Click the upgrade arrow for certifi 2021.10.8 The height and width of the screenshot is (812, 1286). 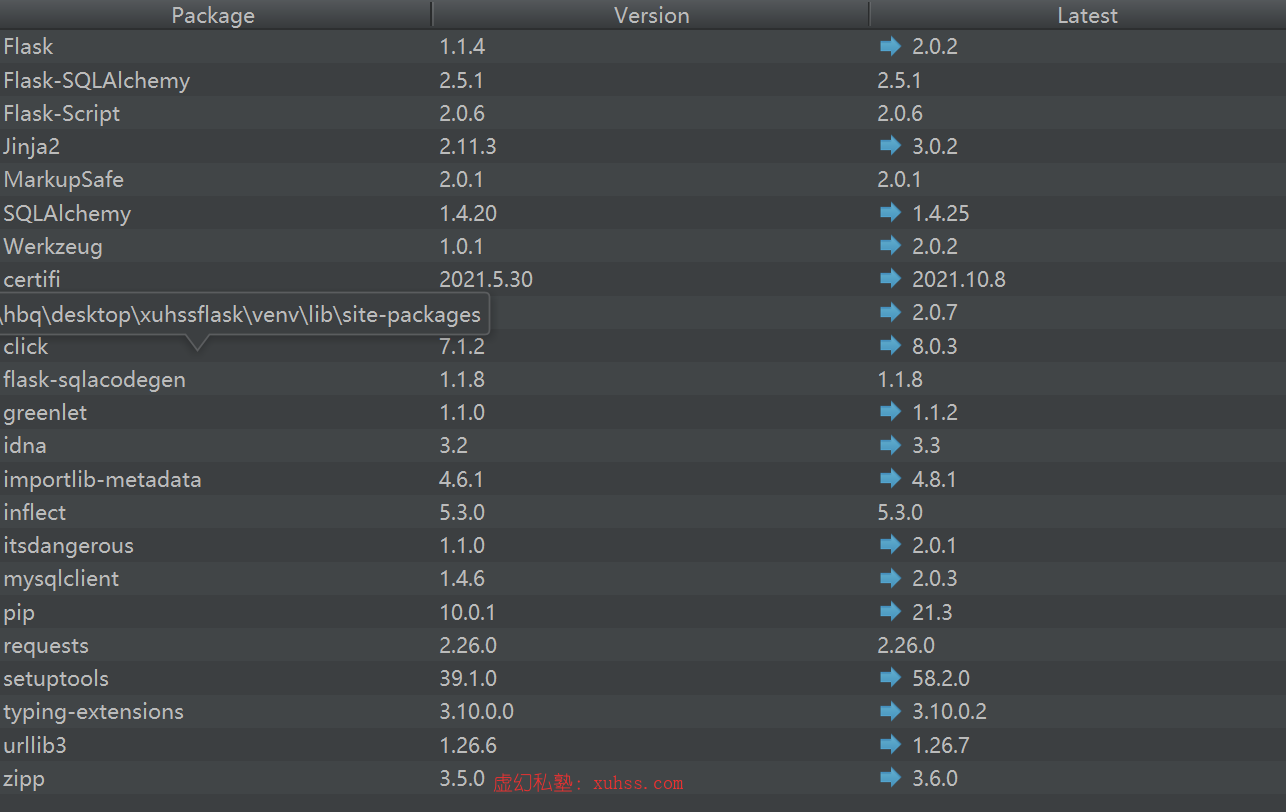(x=890, y=279)
